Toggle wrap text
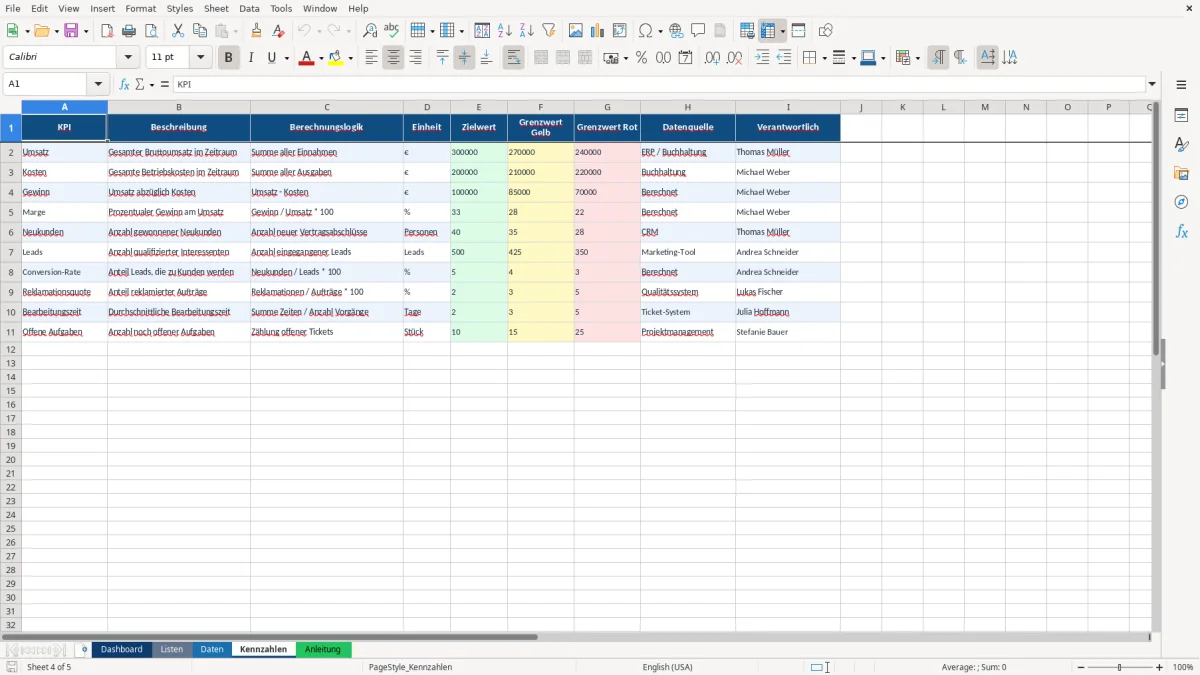The image size is (1200, 675). click(513, 58)
